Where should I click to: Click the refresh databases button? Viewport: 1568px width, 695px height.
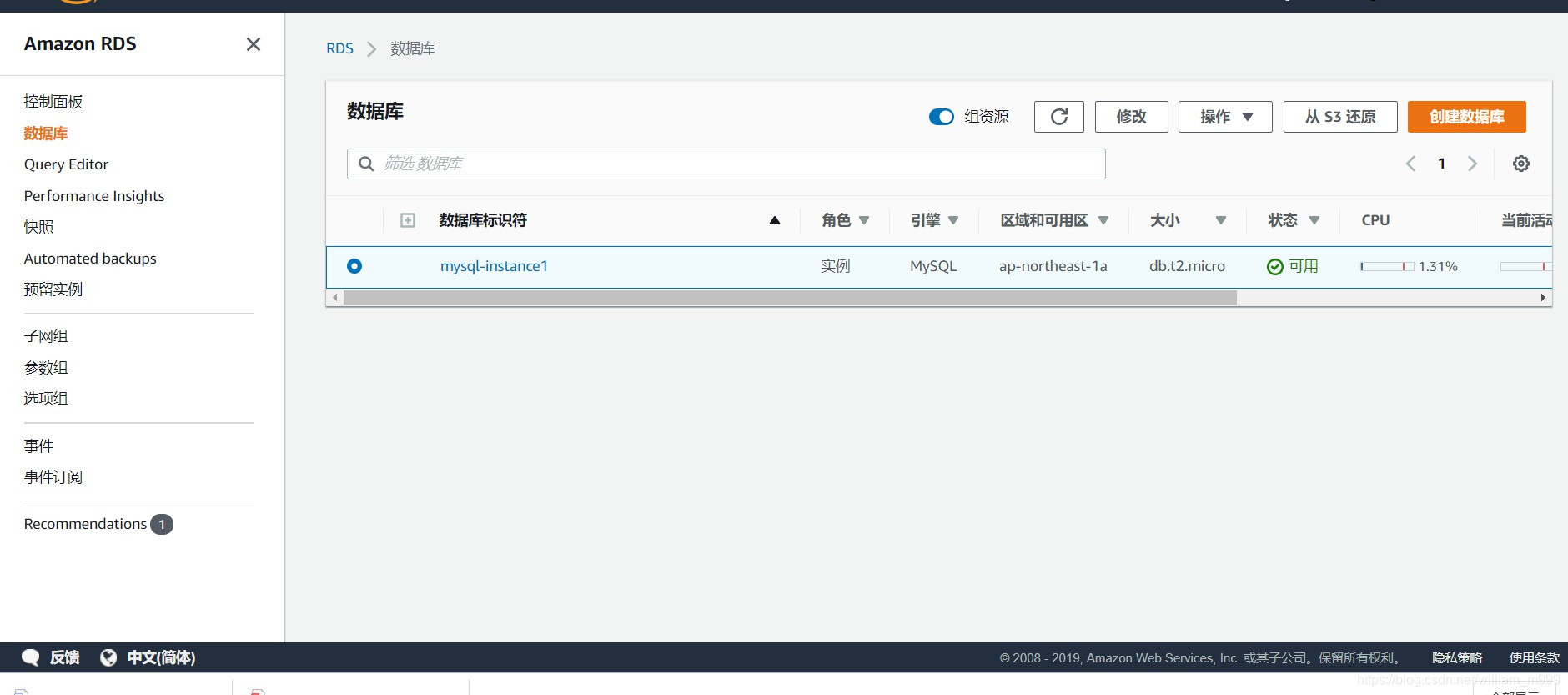[x=1059, y=117]
